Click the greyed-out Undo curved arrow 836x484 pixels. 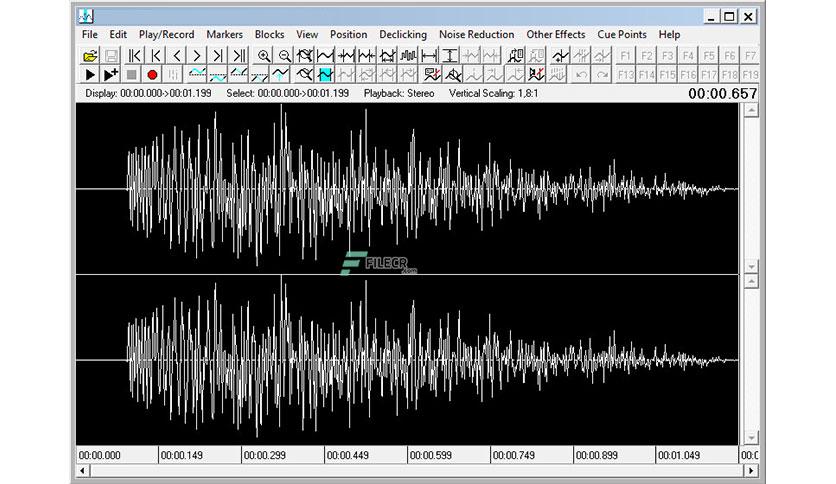(x=581, y=75)
